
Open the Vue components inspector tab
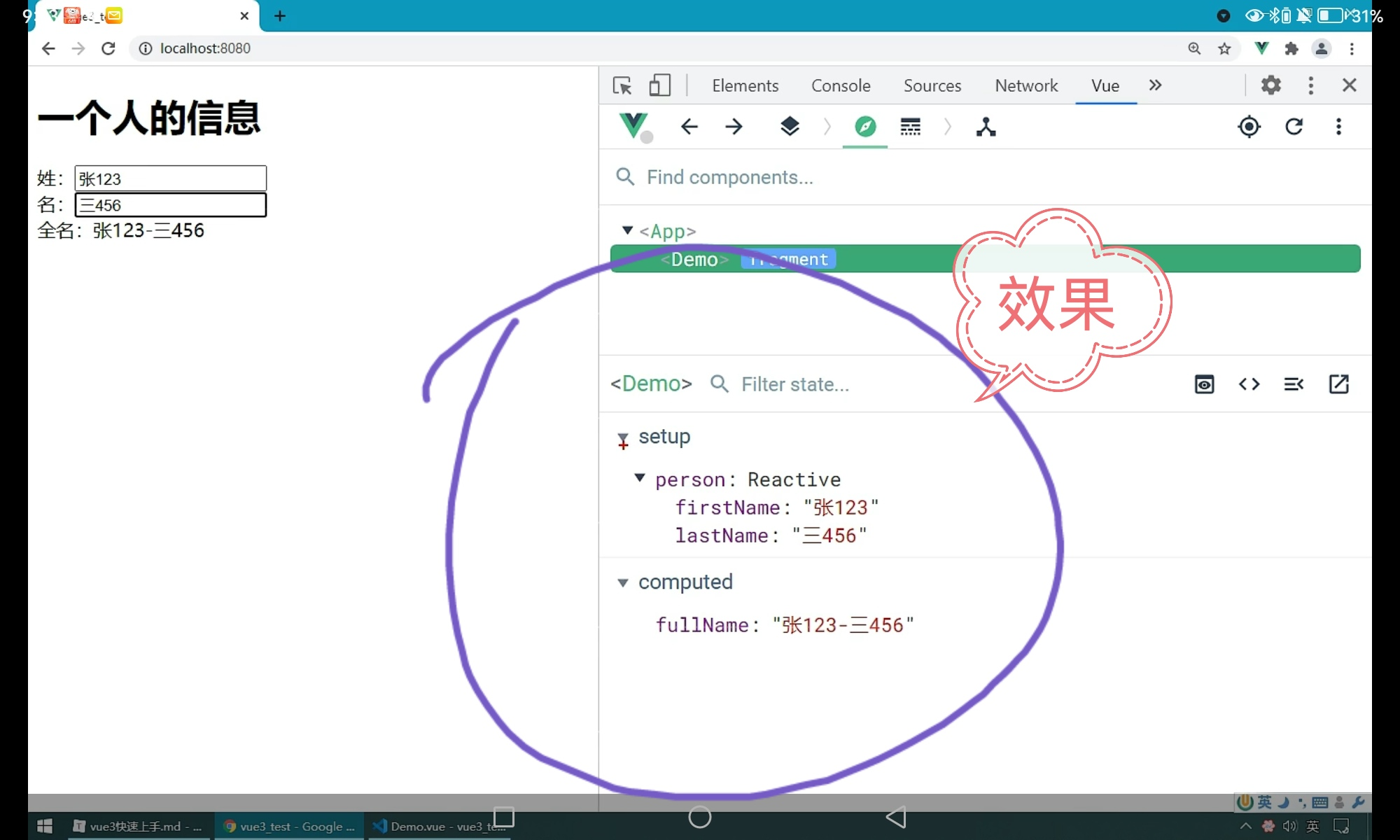point(865,127)
